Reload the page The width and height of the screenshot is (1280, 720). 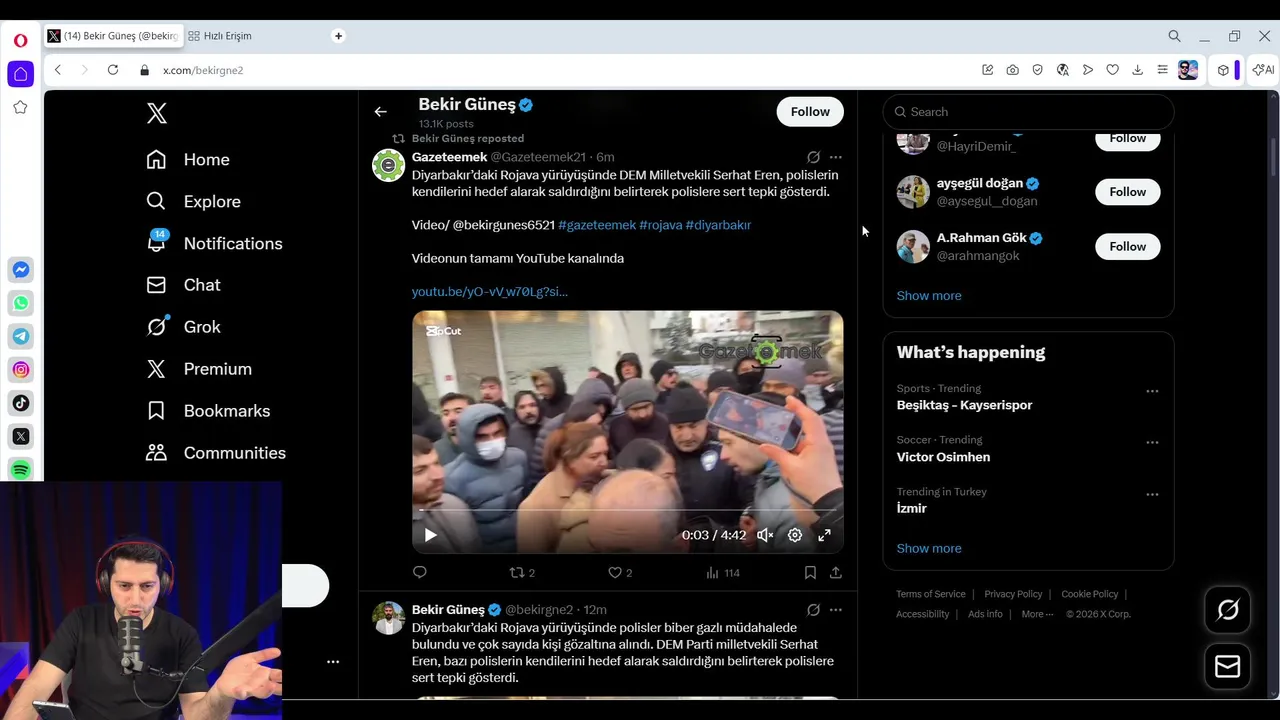113,70
